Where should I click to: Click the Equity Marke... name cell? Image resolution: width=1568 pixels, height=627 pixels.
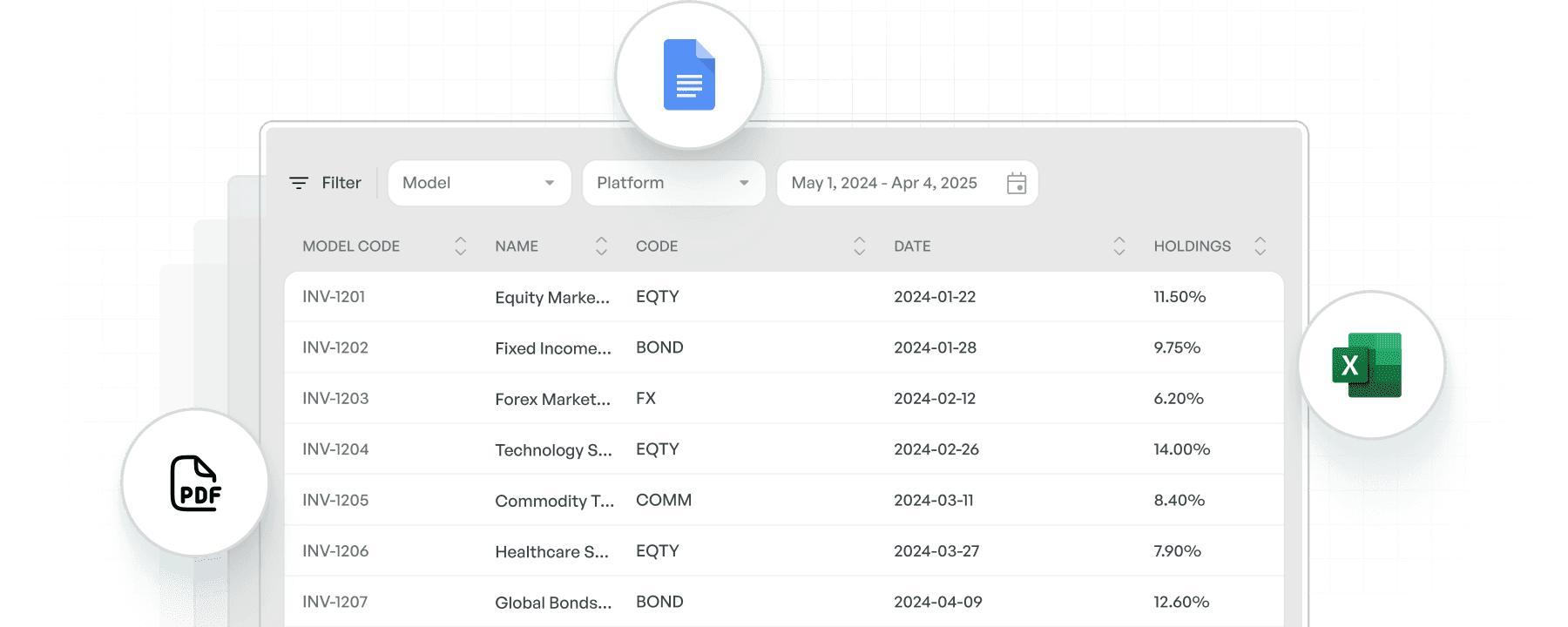click(x=552, y=298)
